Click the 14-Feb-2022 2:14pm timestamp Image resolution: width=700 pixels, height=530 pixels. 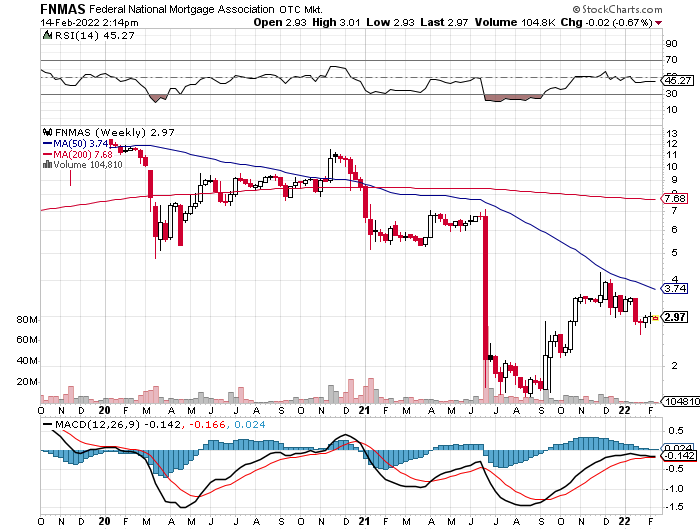89,23
